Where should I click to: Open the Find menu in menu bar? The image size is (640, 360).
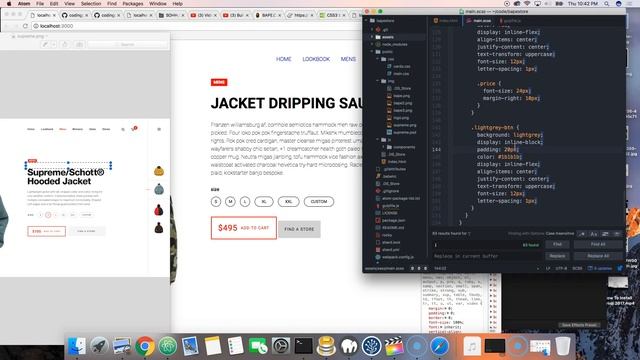[x=112, y=4]
